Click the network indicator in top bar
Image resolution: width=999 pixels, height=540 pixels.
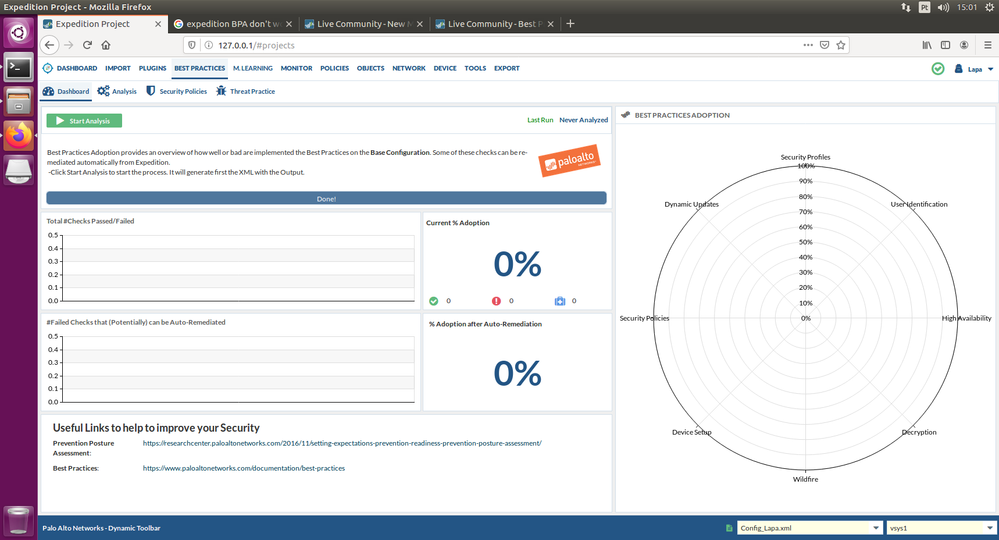(x=906, y=7)
